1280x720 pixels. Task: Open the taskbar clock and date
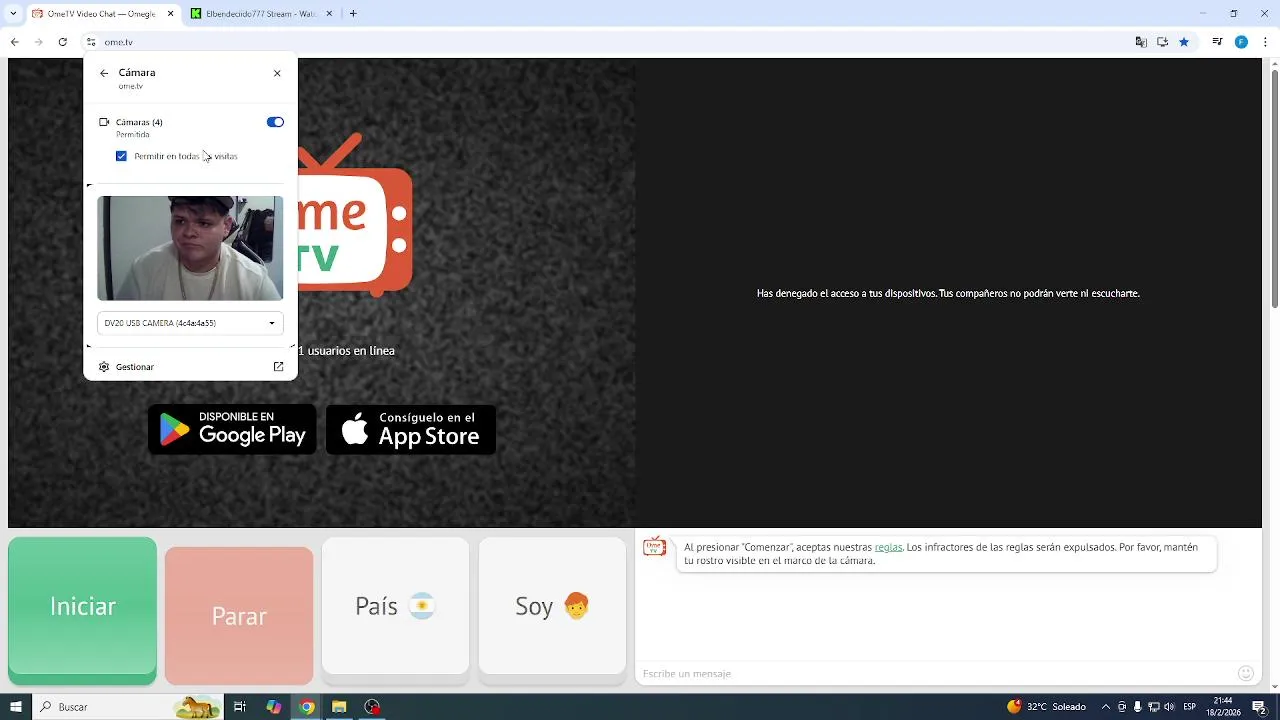tap(1225, 707)
